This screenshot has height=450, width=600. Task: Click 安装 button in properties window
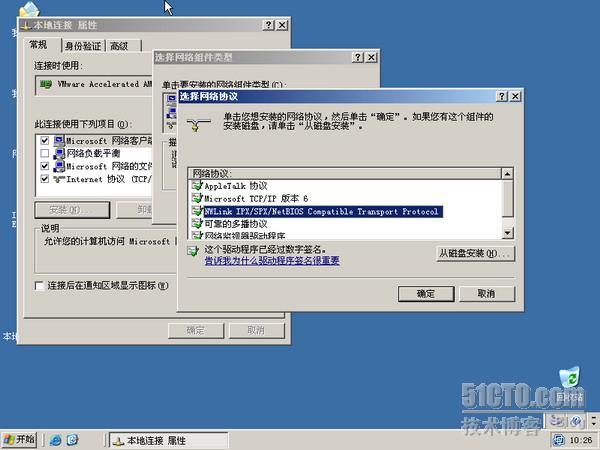click(72, 210)
